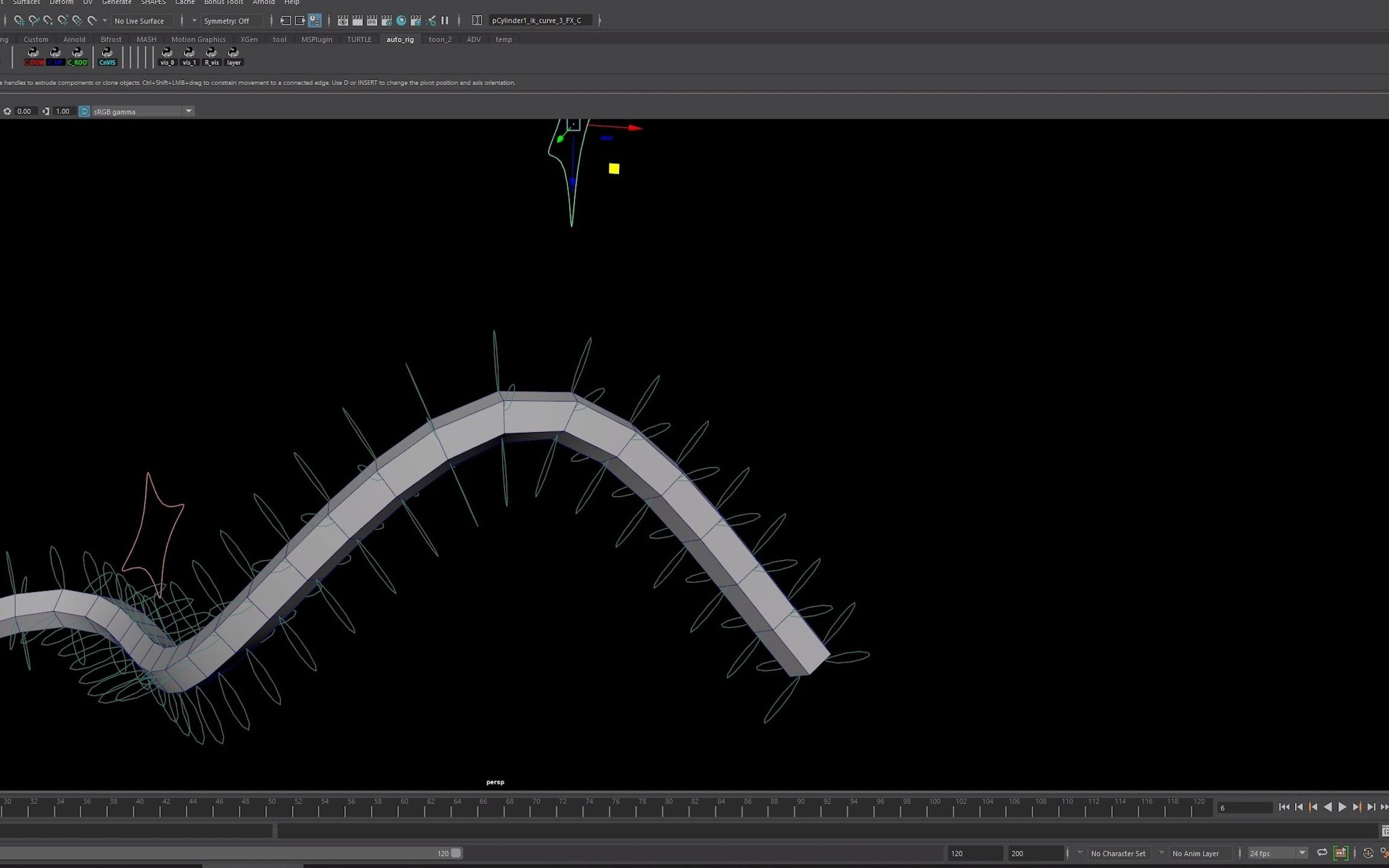
Task: Open the sRGB gamma dropdown
Action: point(189,111)
